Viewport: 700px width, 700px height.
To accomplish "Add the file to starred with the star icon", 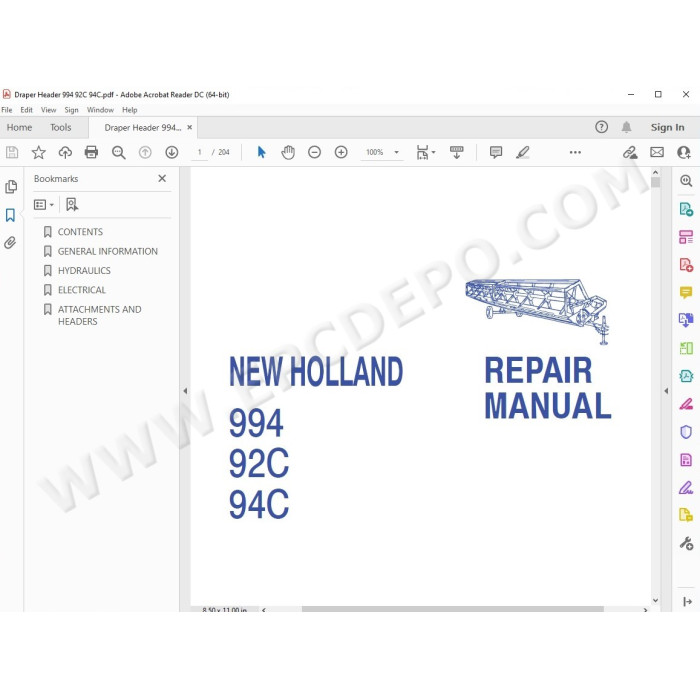I will [x=39, y=153].
